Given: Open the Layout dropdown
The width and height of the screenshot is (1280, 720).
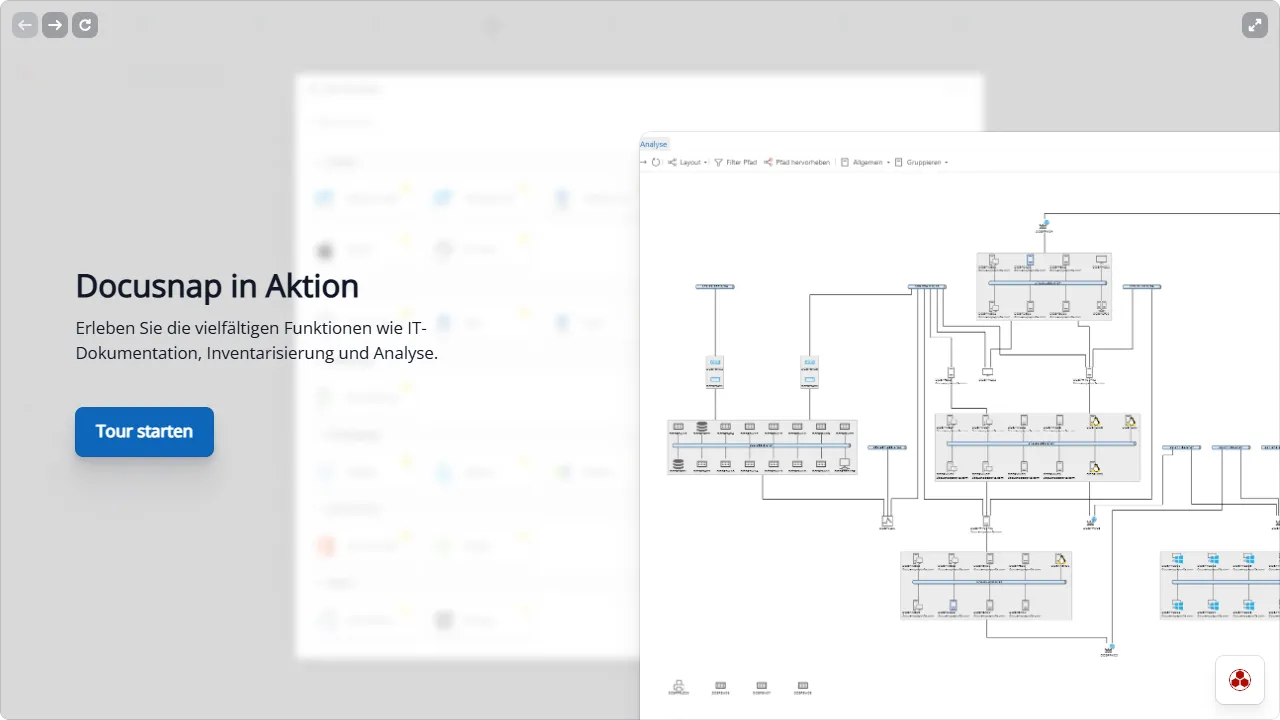Looking at the screenshot, I should (688, 162).
